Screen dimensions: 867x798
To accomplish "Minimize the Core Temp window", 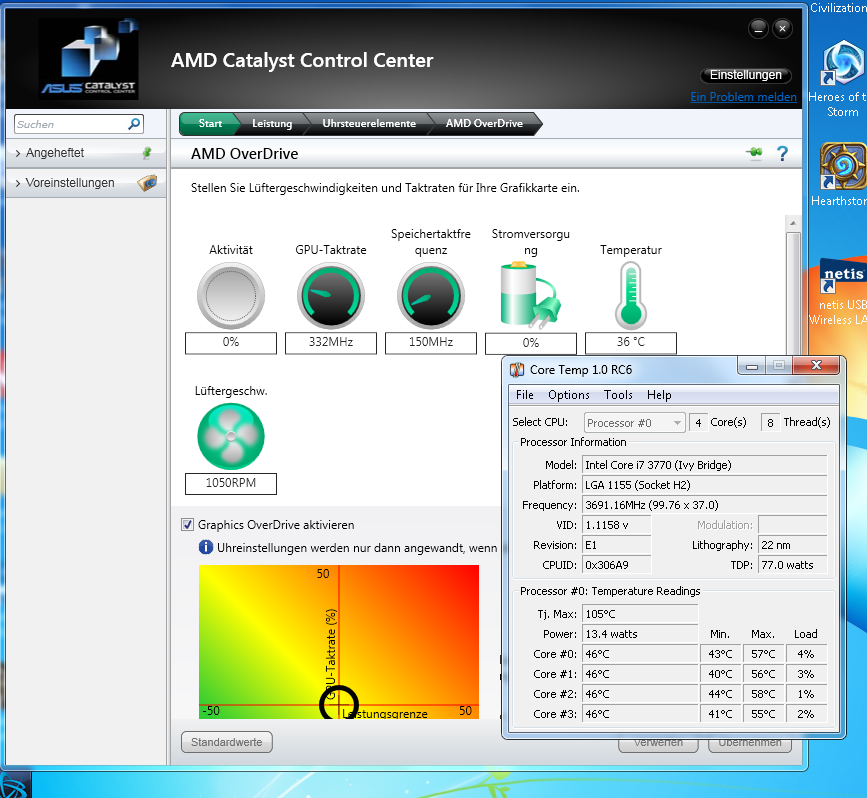I will pyautogui.click(x=751, y=366).
